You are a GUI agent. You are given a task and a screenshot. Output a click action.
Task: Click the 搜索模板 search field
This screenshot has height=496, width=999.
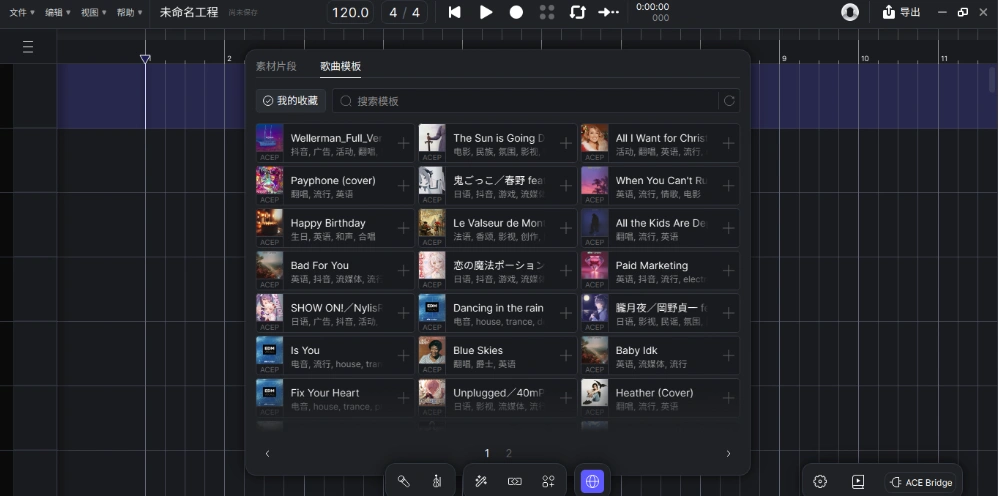(530, 101)
